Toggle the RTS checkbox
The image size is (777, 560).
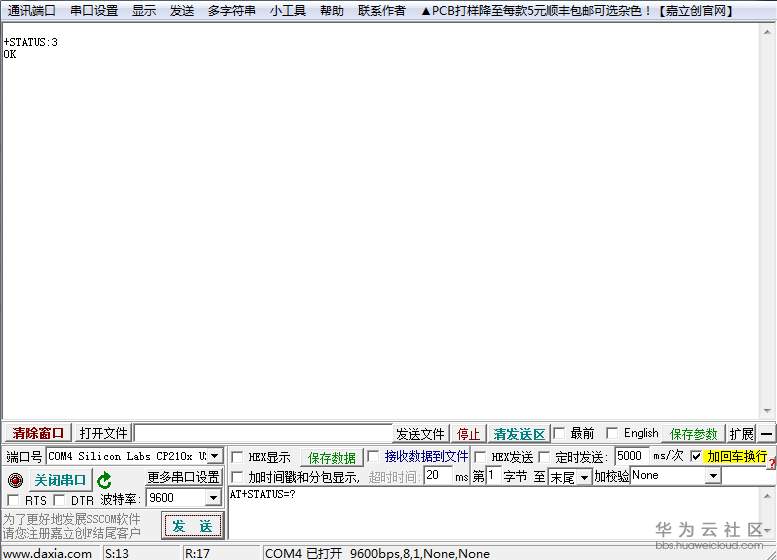13,500
